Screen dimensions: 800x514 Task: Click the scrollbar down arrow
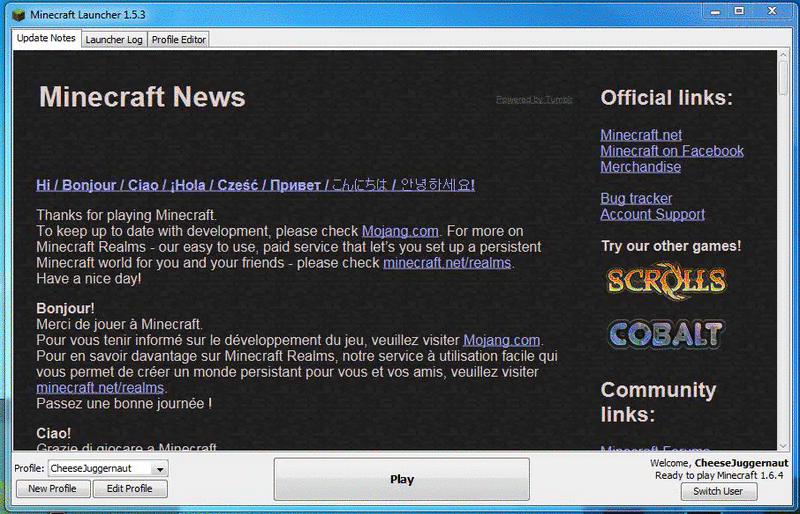pyautogui.click(x=783, y=446)
